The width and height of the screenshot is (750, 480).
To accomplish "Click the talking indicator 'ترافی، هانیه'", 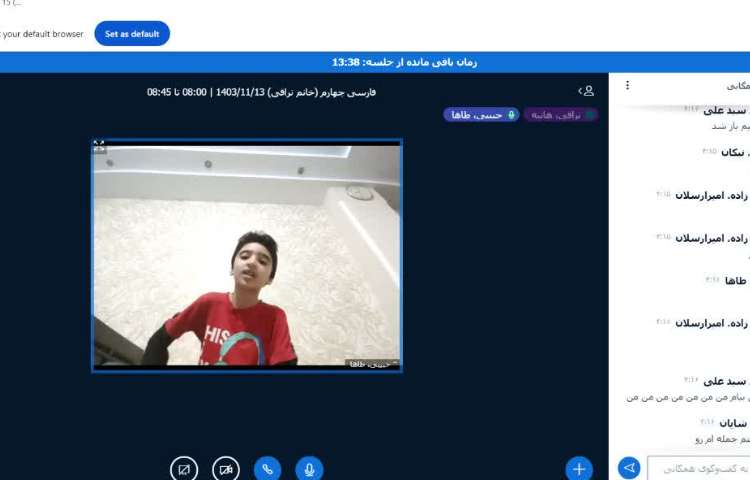I will point(561,115).
